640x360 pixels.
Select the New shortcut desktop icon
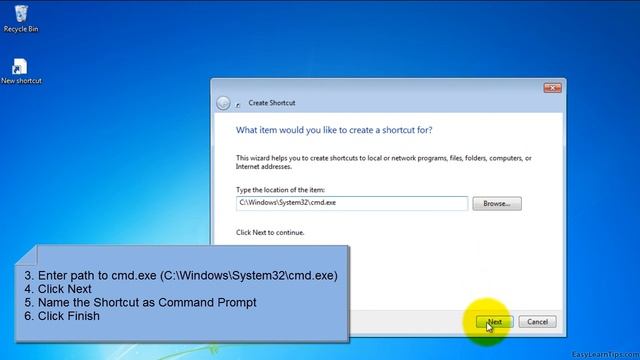21,71
